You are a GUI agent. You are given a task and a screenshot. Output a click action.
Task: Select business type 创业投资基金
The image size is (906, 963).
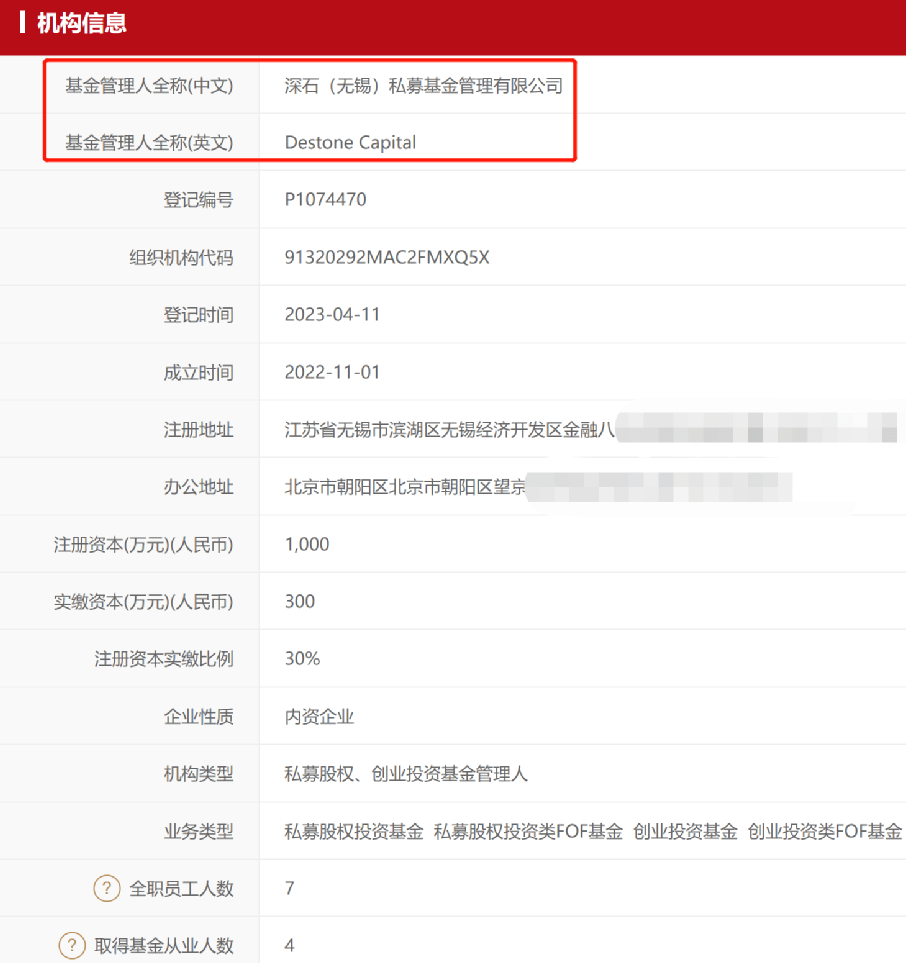(685, 832)
